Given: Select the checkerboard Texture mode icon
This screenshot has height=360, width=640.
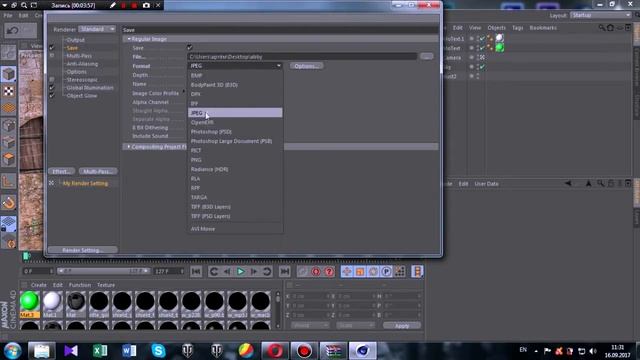Looking at the screenshot, I should (x=9, y=91).
